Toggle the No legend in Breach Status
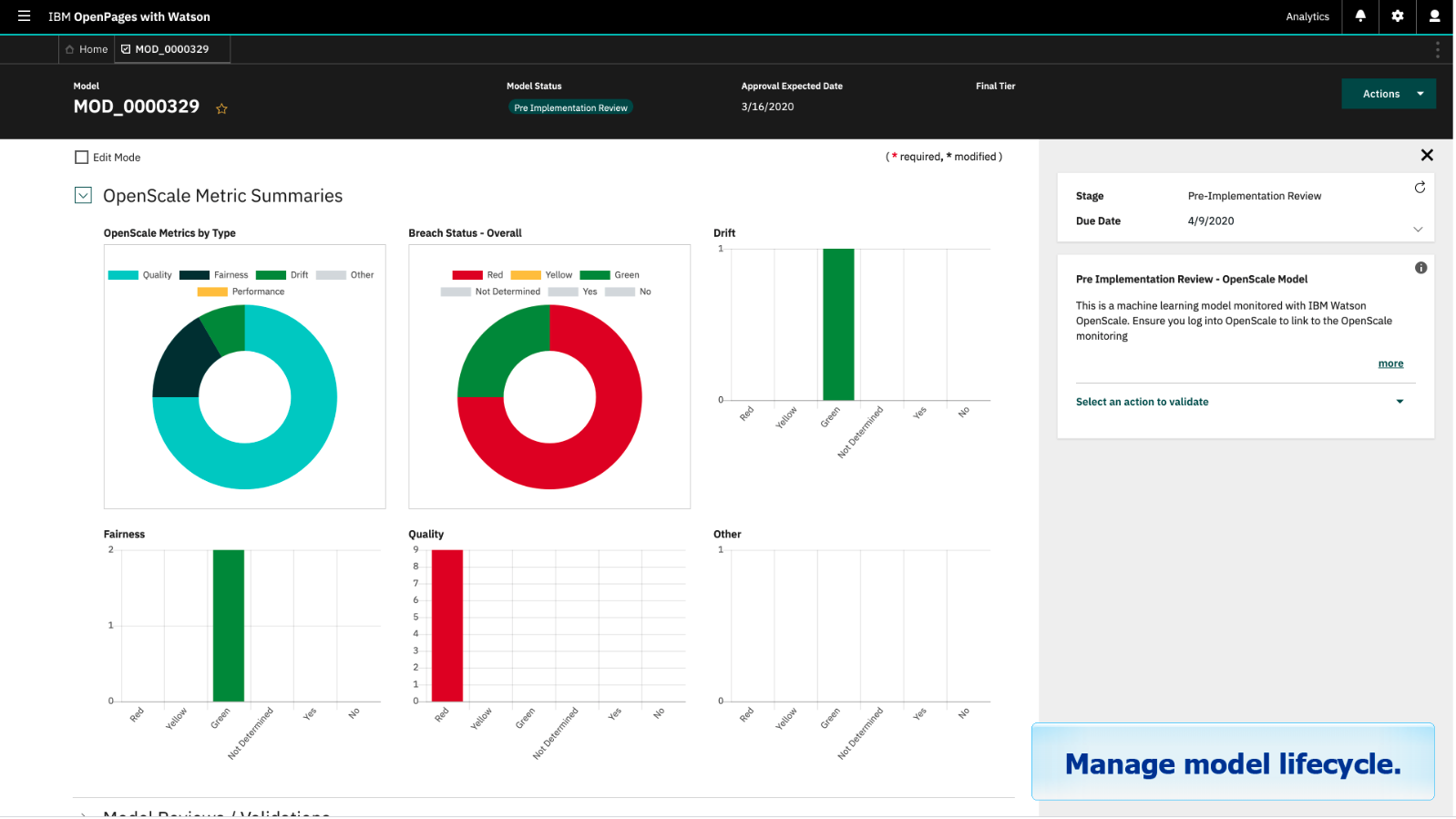The width and height of the screenshot is (1456, 819). click(x=620, y=292)
